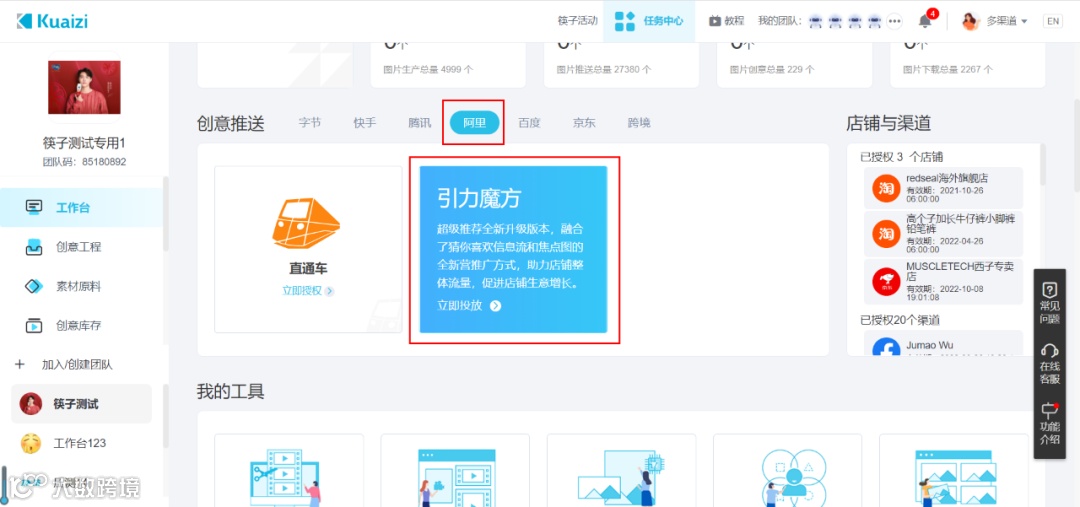Switch language with EN button
Image resolution: width=1080 pixels, height=507 pixels.
pyautogui.click(x=1052, y=21)
